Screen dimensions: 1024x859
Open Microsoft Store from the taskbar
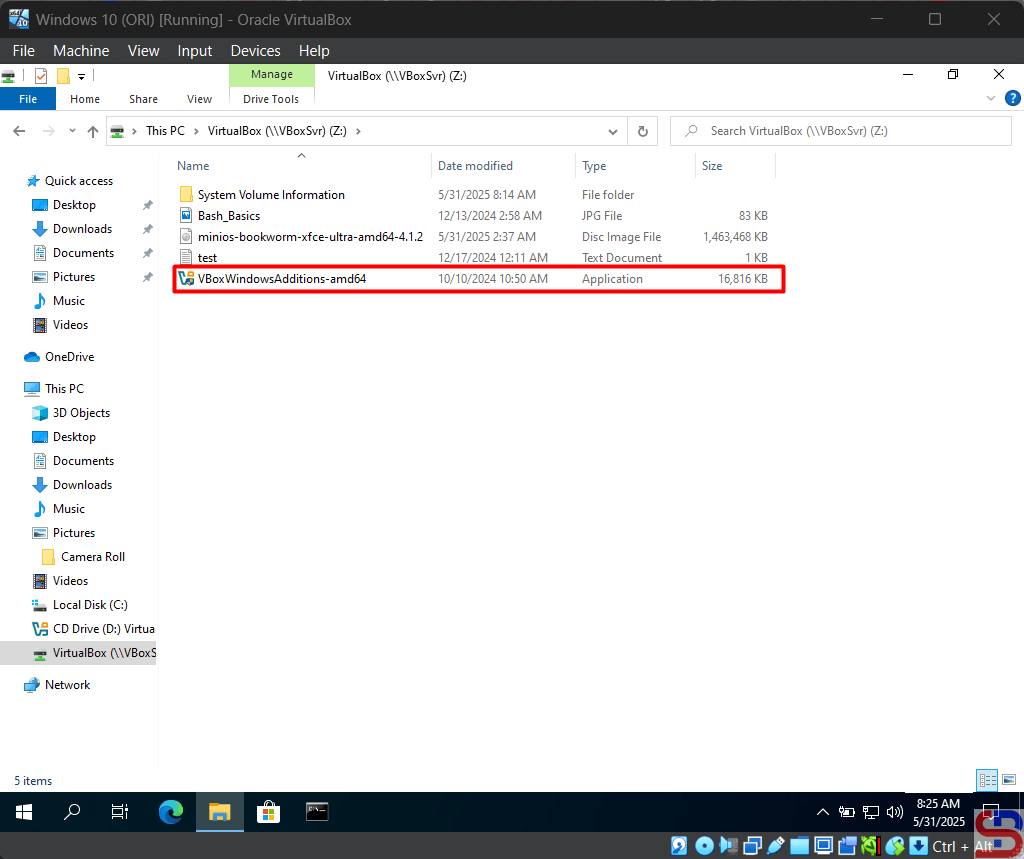tap(268, 812)
